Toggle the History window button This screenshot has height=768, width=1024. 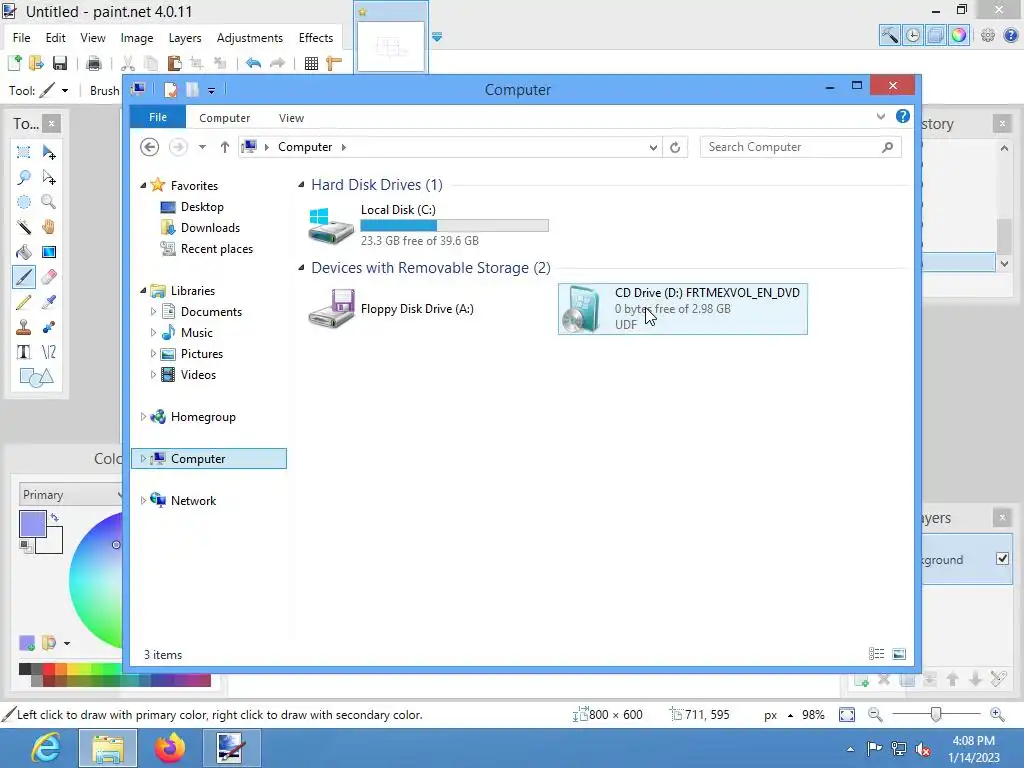(913, 35)
